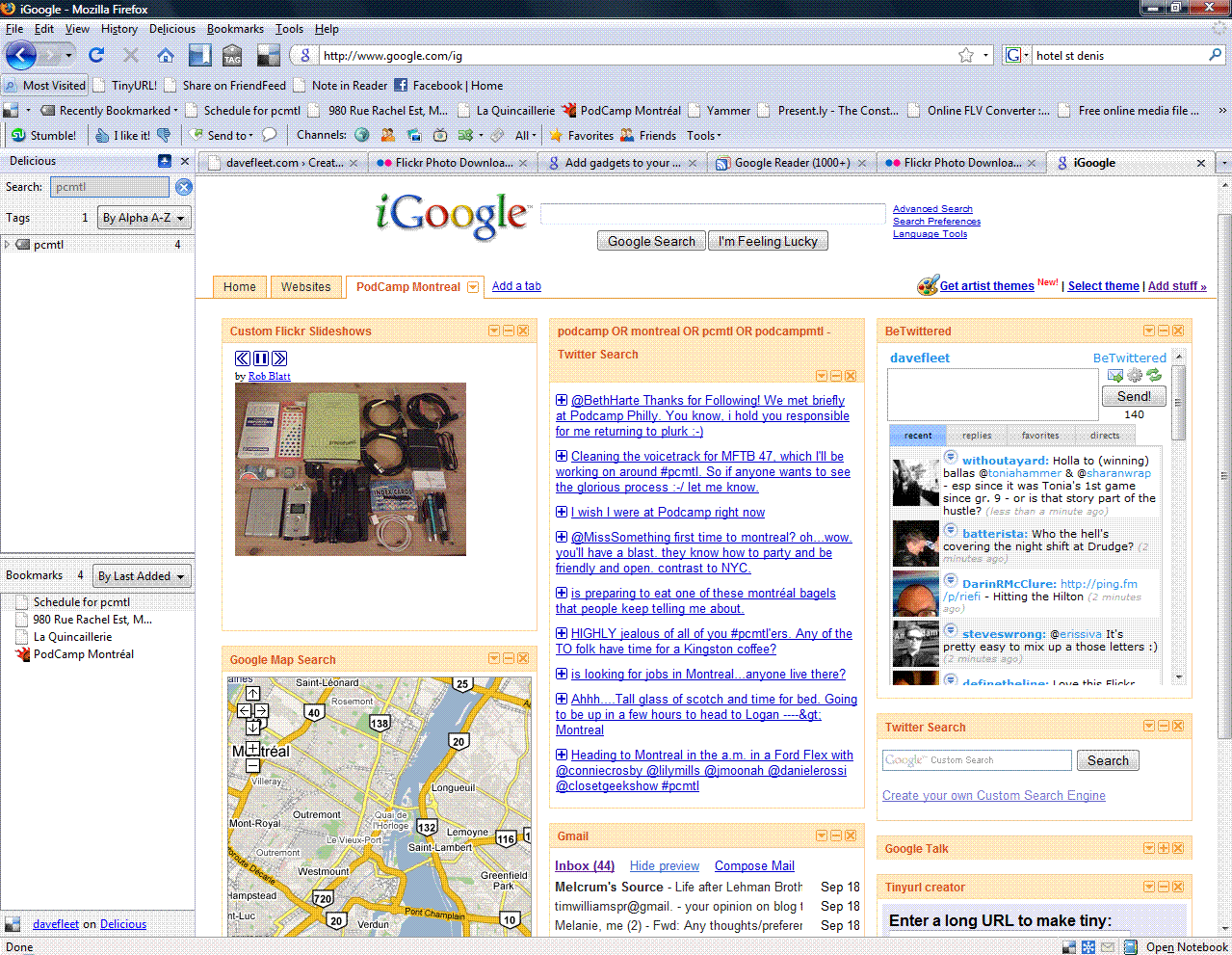
Task: Click the BeTwittered settings gear icon
Action: click(x=1135, y=375)
